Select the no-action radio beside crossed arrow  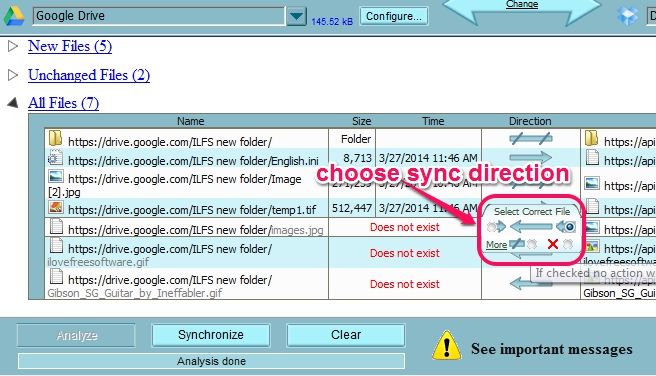[x=532, y=244]
